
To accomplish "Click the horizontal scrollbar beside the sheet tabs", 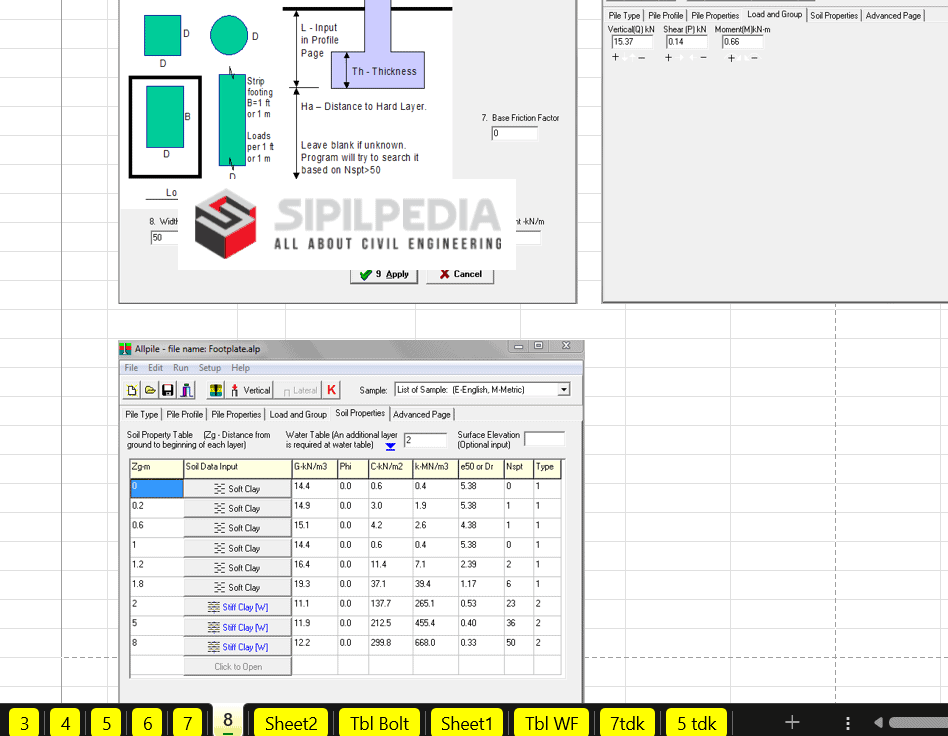I will [915, 722].
